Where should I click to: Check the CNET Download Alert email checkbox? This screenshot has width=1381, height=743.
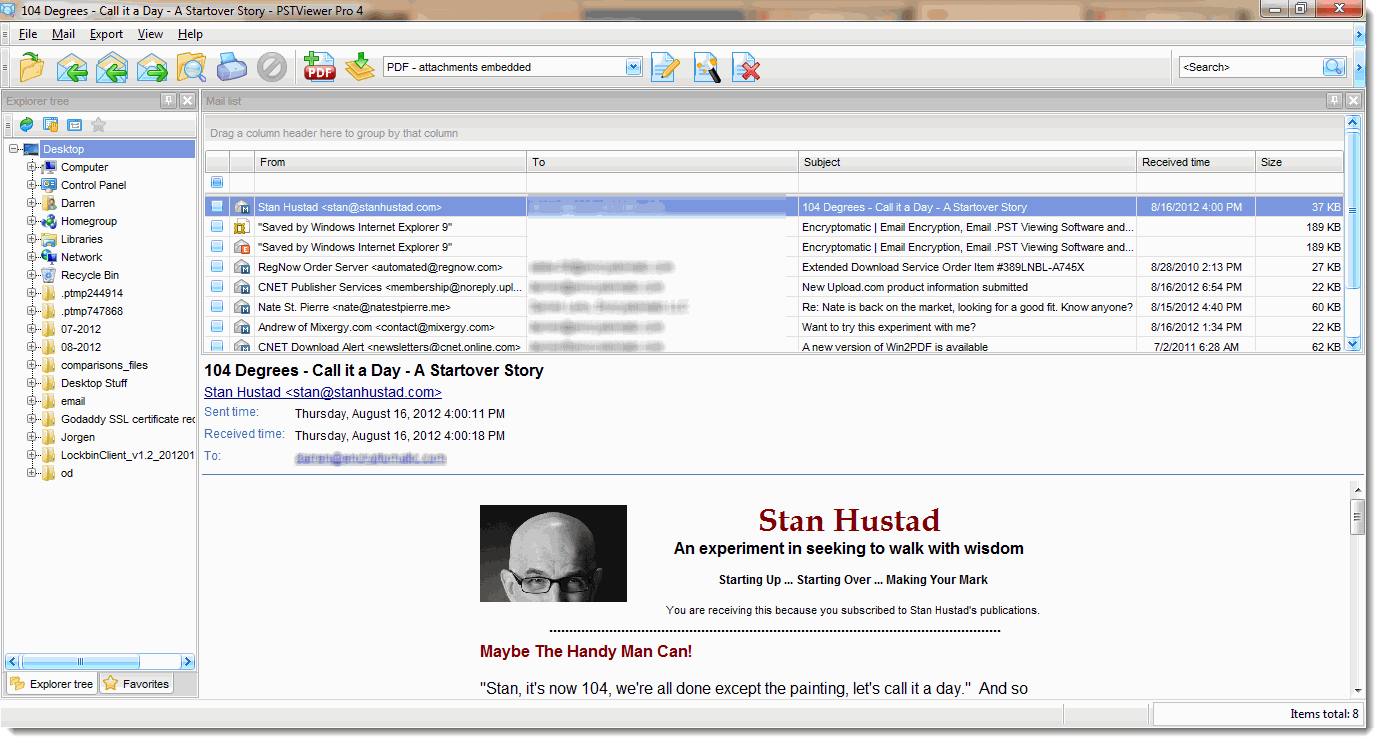pos(217,347)
